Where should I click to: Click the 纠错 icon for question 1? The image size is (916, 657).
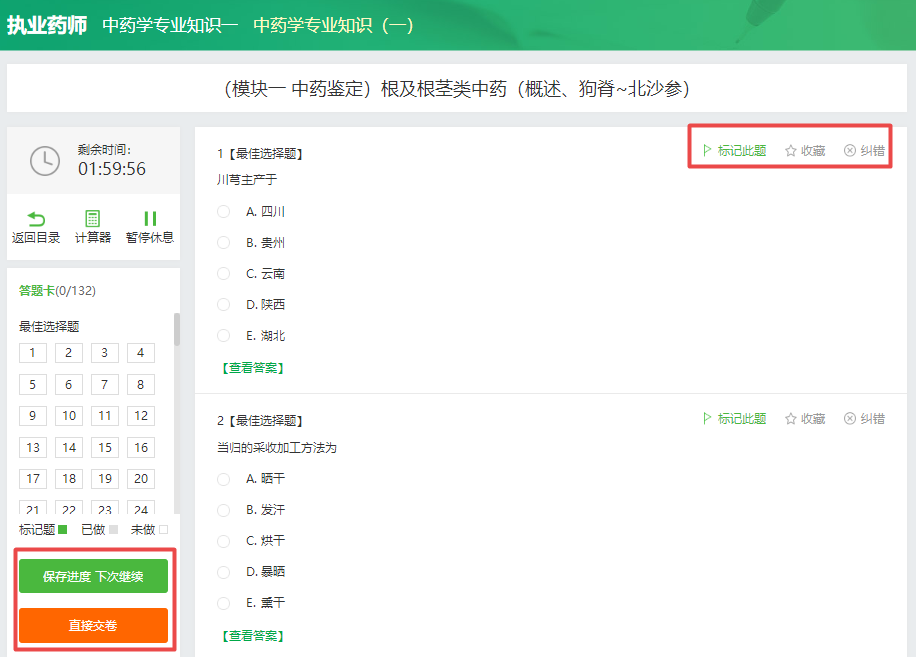coord(850,151)
